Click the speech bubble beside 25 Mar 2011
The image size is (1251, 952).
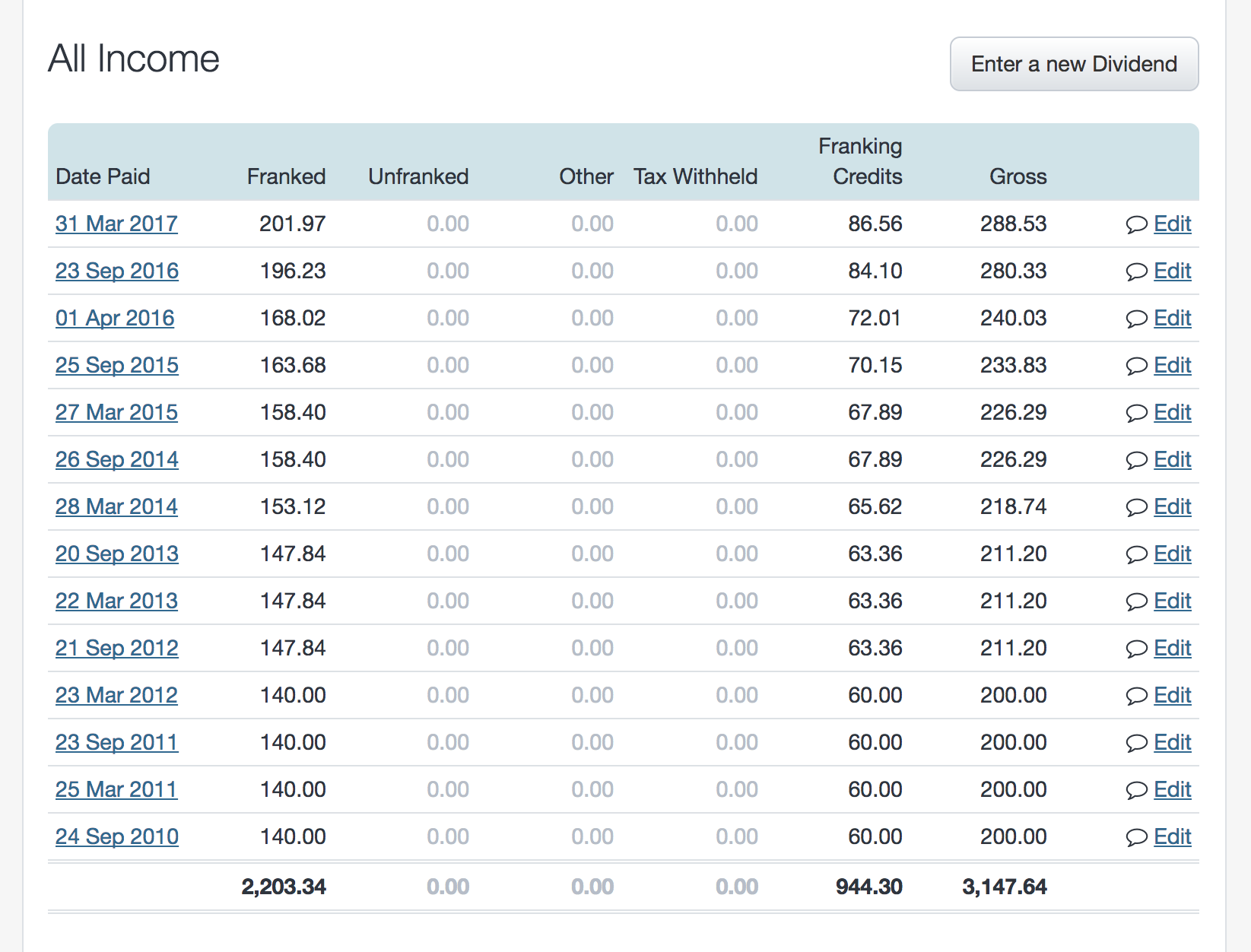pyautogui.click(x=1136, y=789)
